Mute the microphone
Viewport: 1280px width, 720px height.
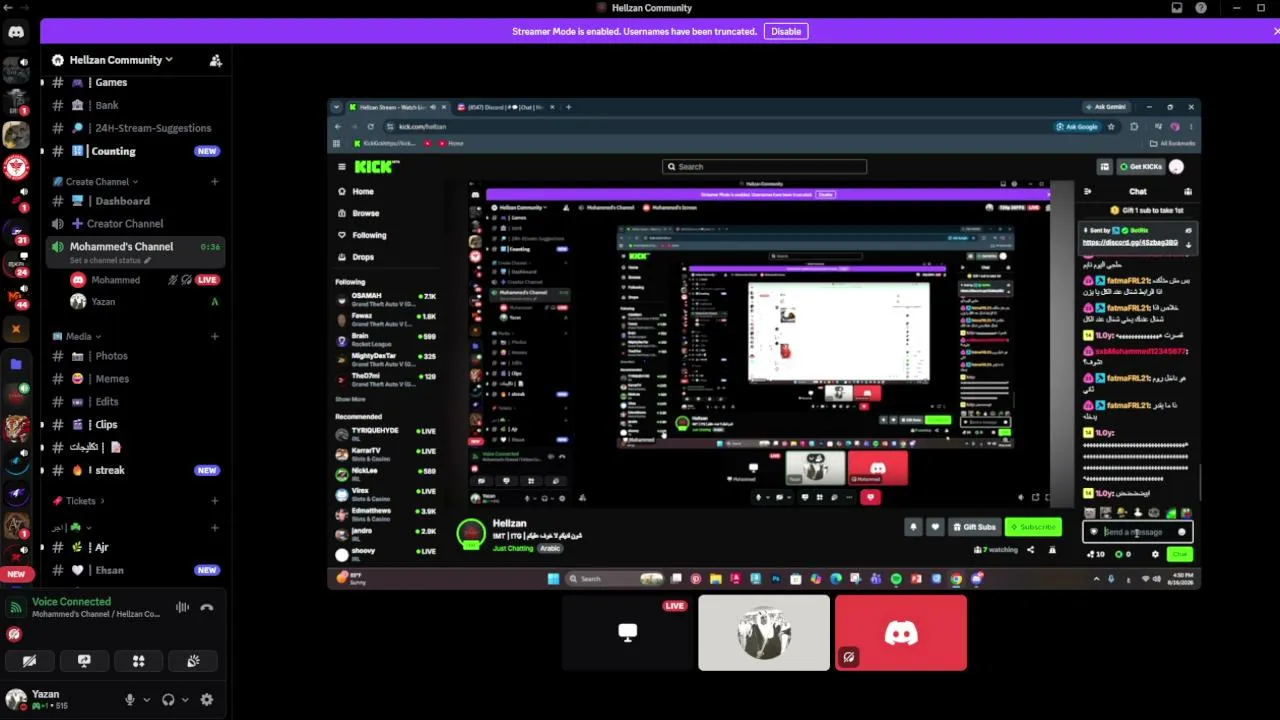click(129, 700)
